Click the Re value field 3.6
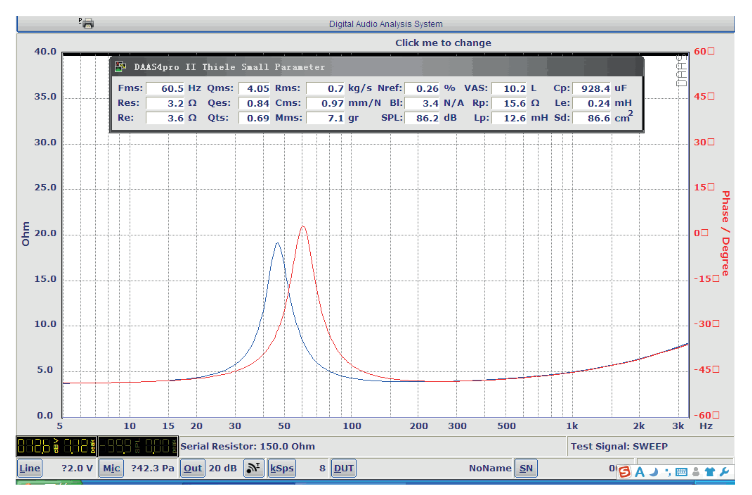The height and width of the screenshot is (495, 752). pos(166,118)
